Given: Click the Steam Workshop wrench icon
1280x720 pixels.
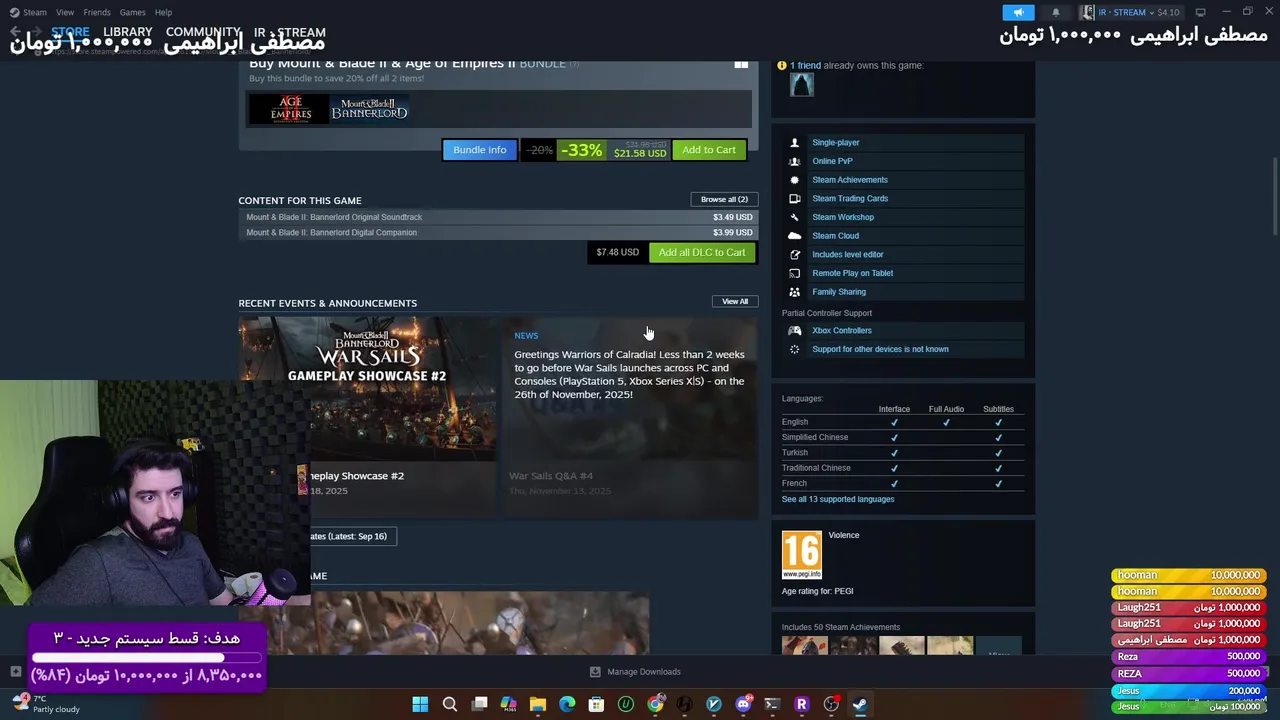Looking at the screenshot, I should pyautogui.click(x=794, y=217).
